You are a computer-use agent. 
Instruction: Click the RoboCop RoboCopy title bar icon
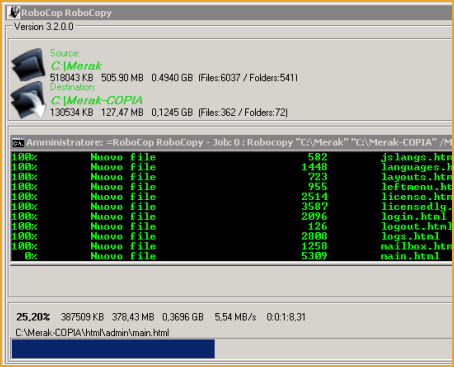coord(14,12)
